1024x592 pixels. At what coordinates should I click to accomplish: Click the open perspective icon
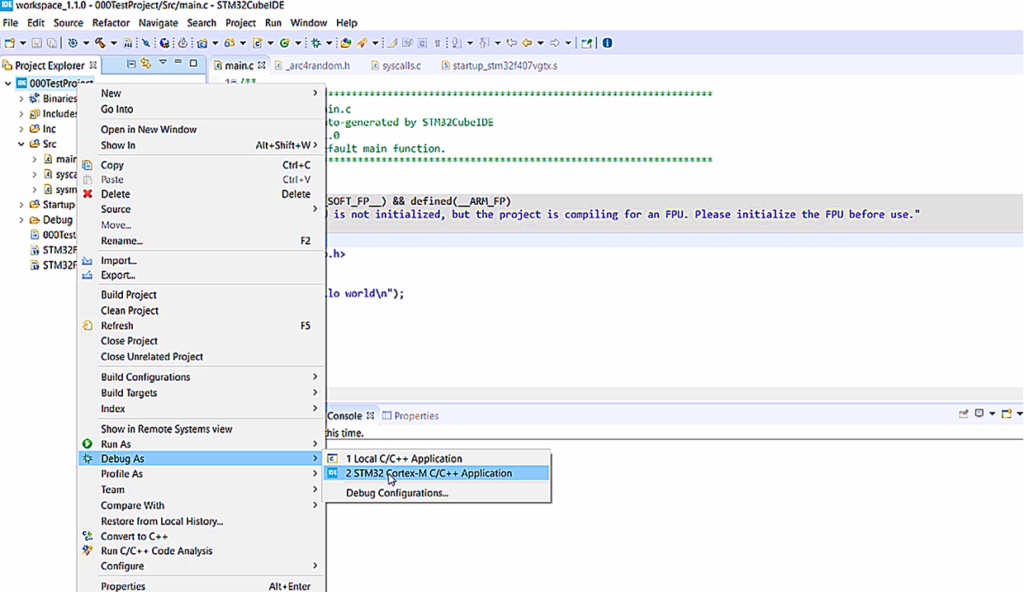click(x=586, y=43)
